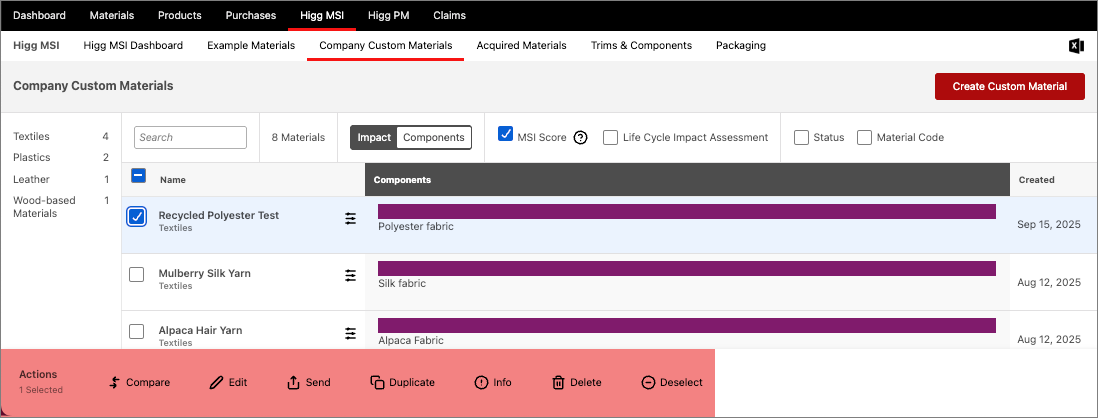Uncheck the MSI Score checkbox
Screen dimensions: 1098x418
coord(506,134)
